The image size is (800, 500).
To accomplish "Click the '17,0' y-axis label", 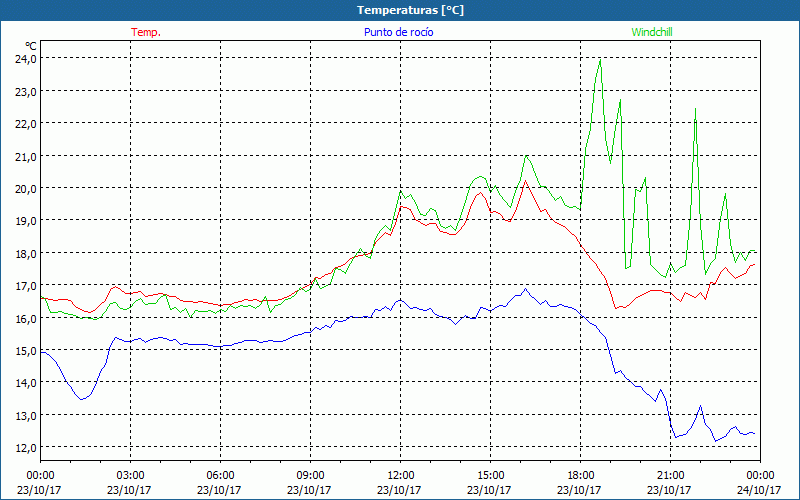I will tap(26, 285).
